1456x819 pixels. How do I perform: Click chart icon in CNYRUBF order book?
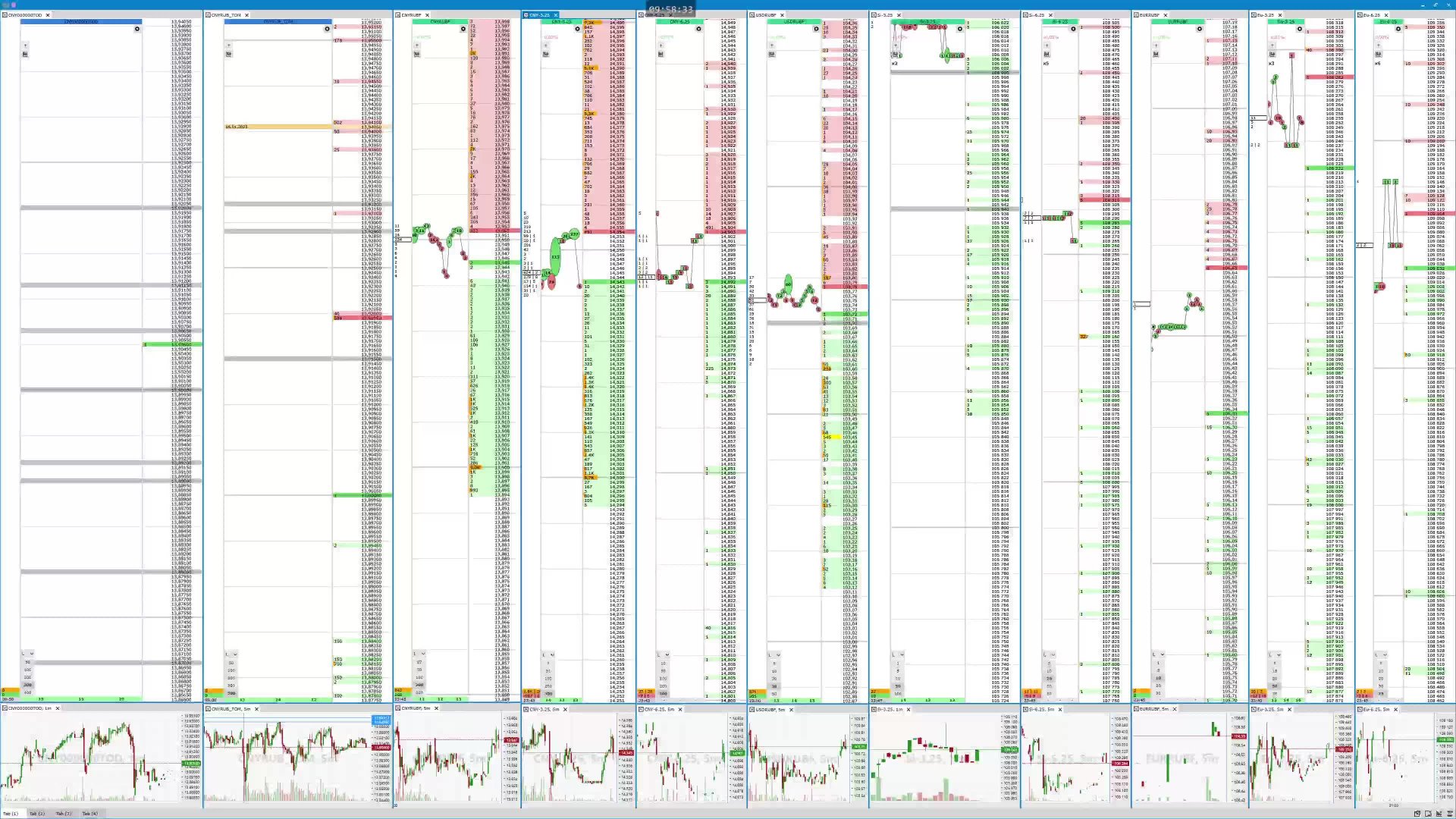[416, 54]
